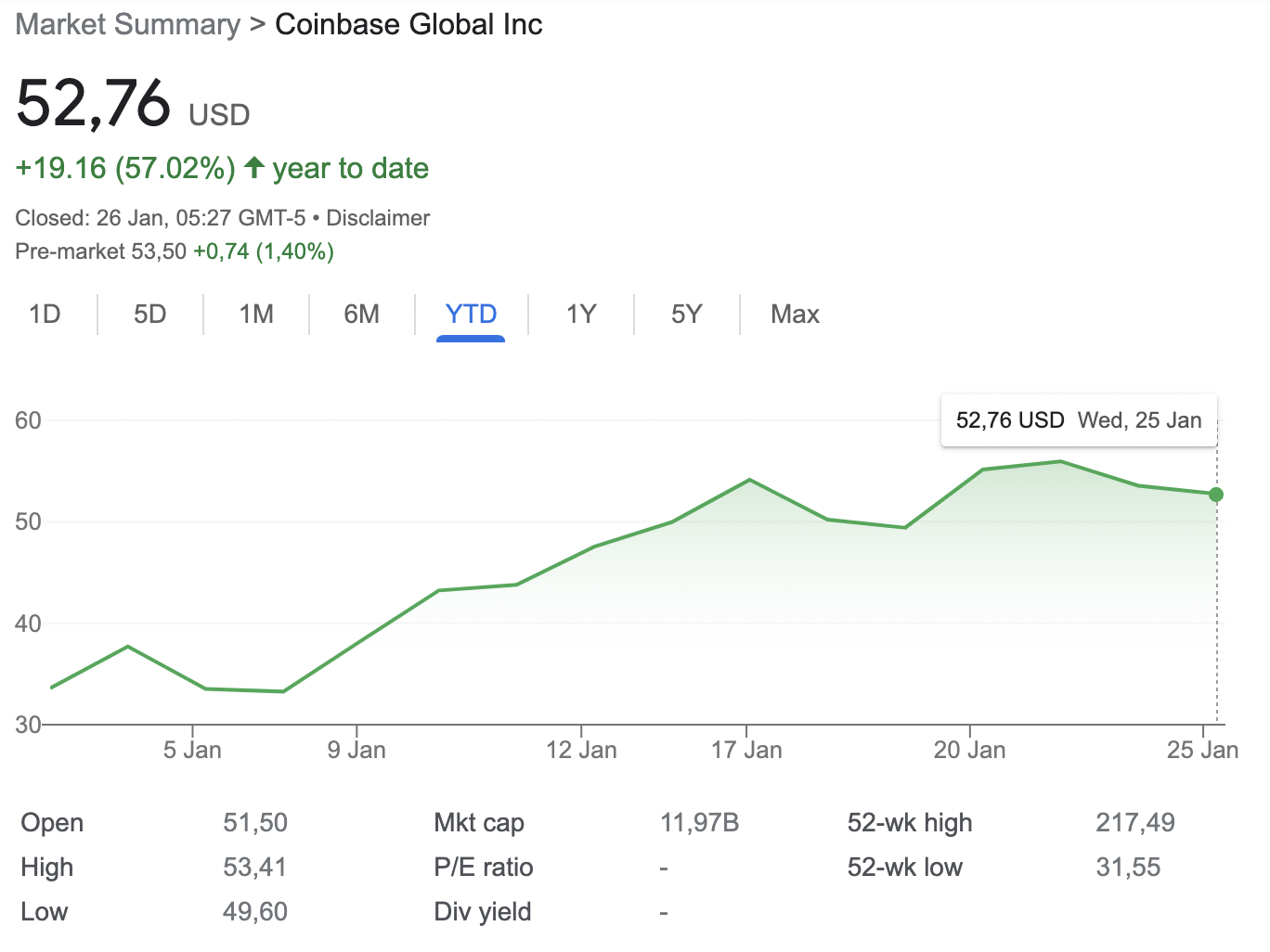1270x952 pixels.
Task: Open the 1M chart range
Action: click(256, 315)
